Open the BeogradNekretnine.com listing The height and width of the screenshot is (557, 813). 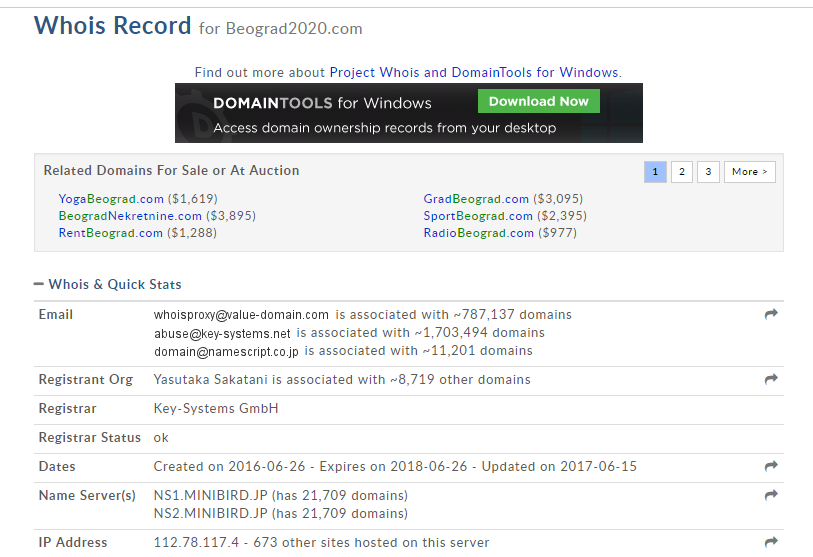pos(130,216)
